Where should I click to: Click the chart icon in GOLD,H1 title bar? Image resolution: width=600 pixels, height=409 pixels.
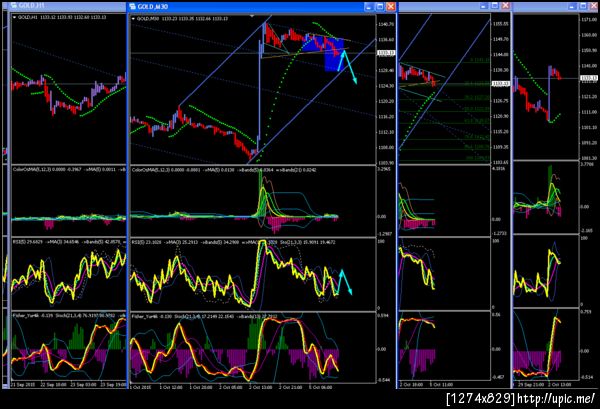click(14, 6)
